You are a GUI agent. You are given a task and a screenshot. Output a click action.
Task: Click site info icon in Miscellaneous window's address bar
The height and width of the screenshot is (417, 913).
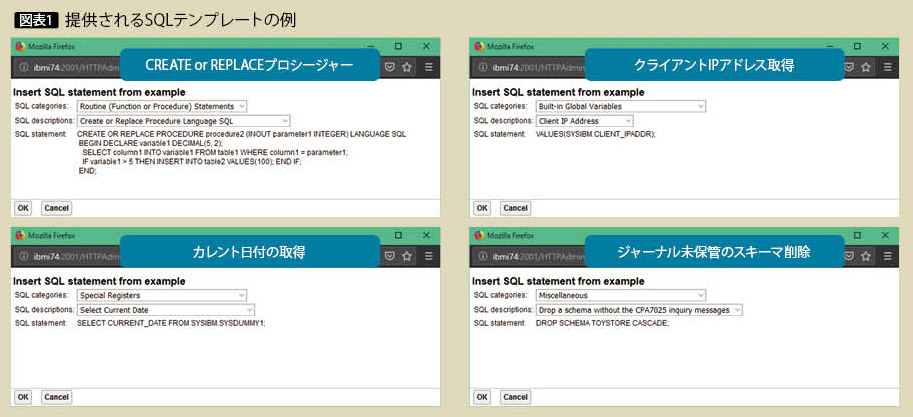click(482, 256)
